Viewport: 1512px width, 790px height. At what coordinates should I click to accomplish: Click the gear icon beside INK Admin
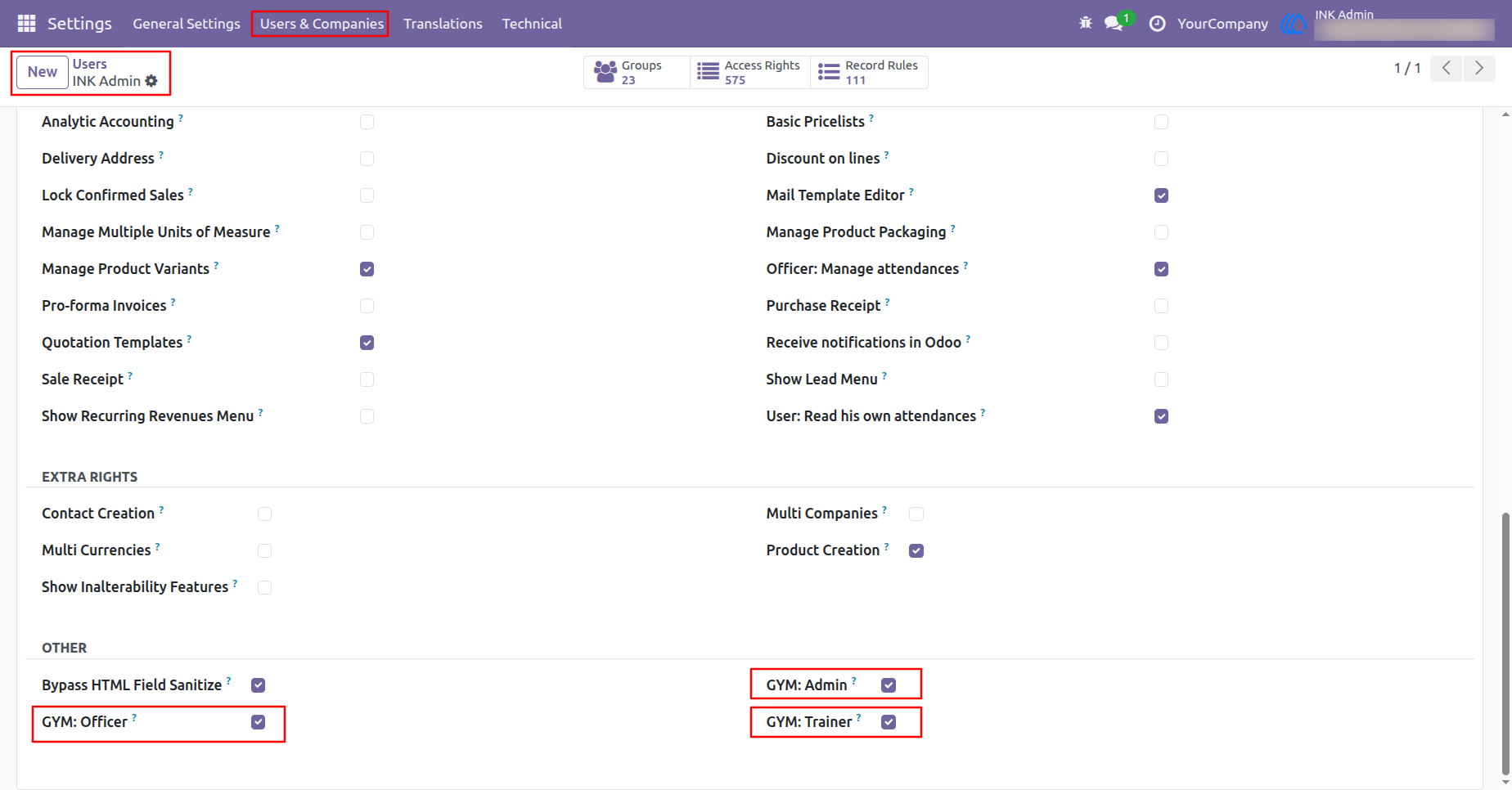click(x=151, y=81)
